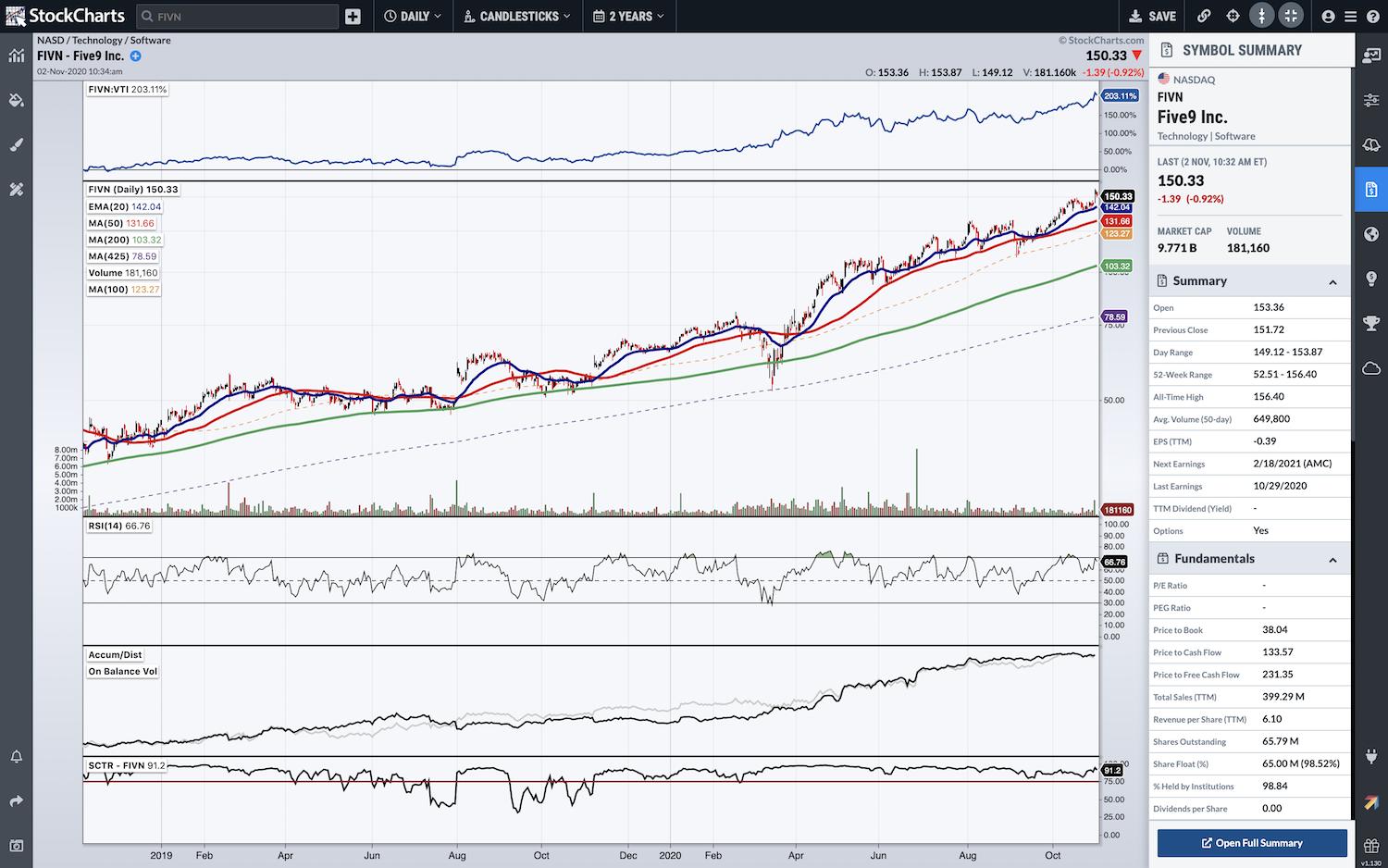Click the camera snapshot icon
This screenshot has height=868, width=1388.
coord(17,846)
